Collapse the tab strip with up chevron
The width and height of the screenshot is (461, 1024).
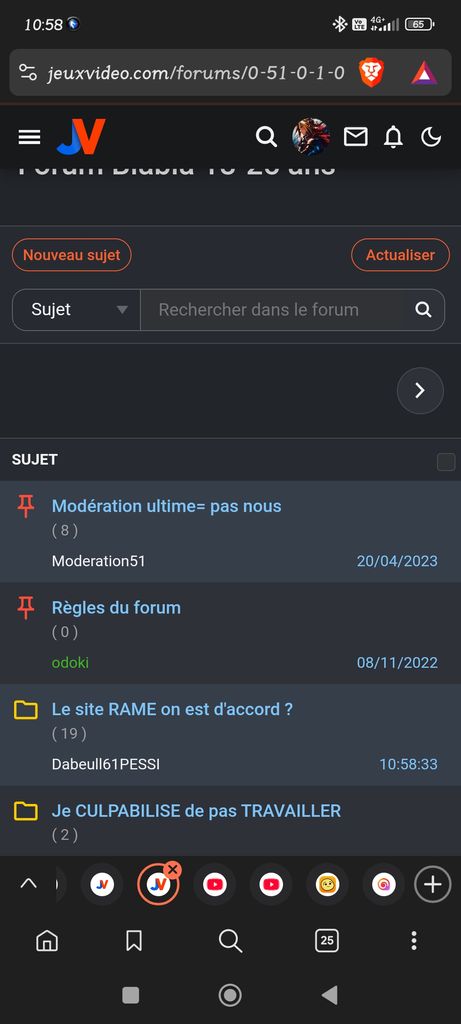pyautogui.click(x=29, y=884)
